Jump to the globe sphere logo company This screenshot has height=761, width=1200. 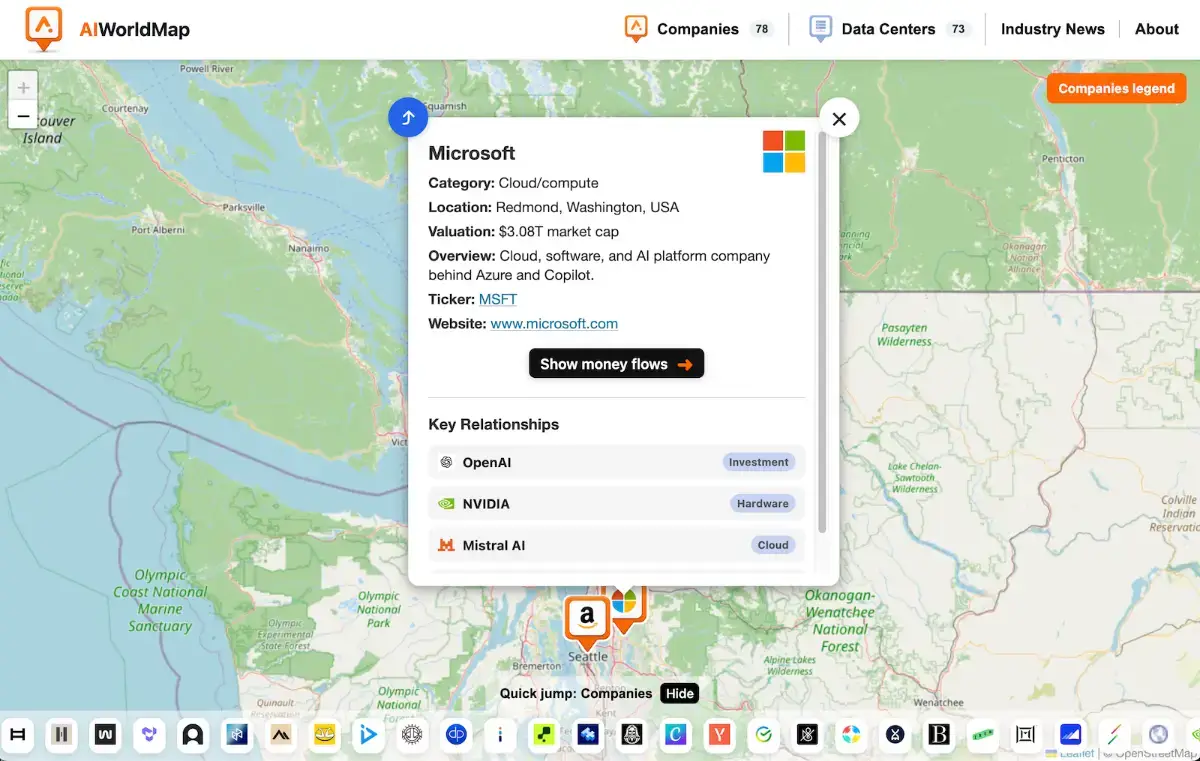point(1158,735)
